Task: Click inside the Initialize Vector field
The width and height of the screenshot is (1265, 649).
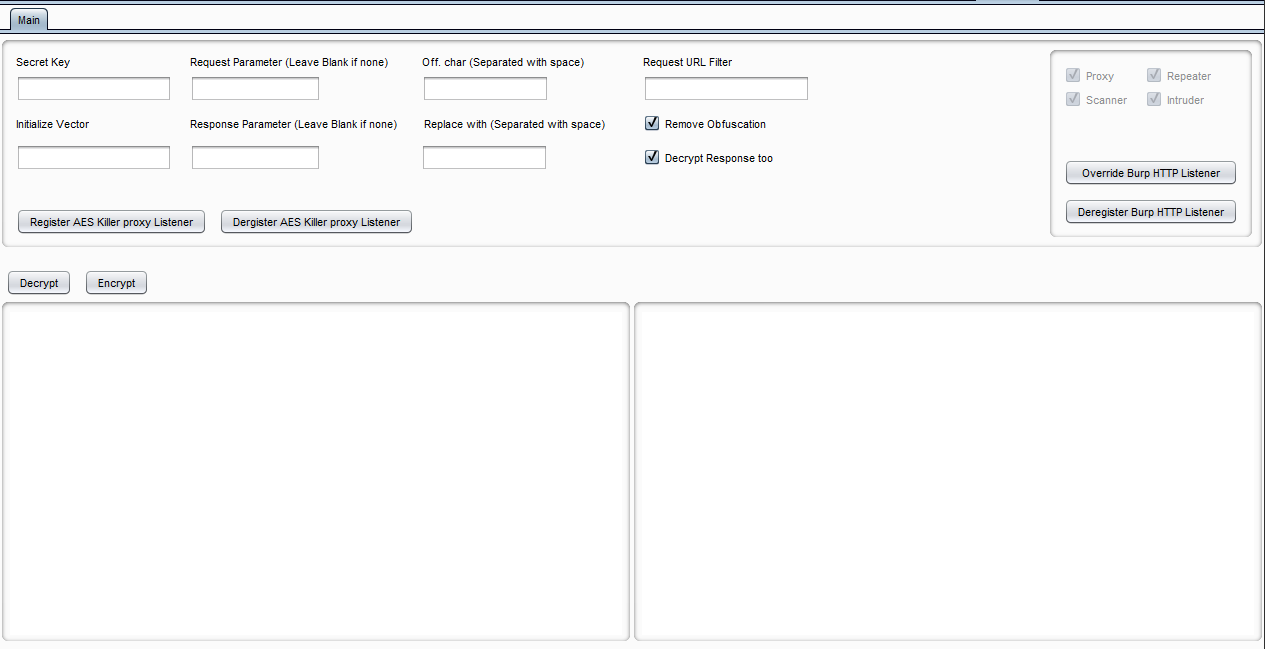Action: tap(93, 157)
